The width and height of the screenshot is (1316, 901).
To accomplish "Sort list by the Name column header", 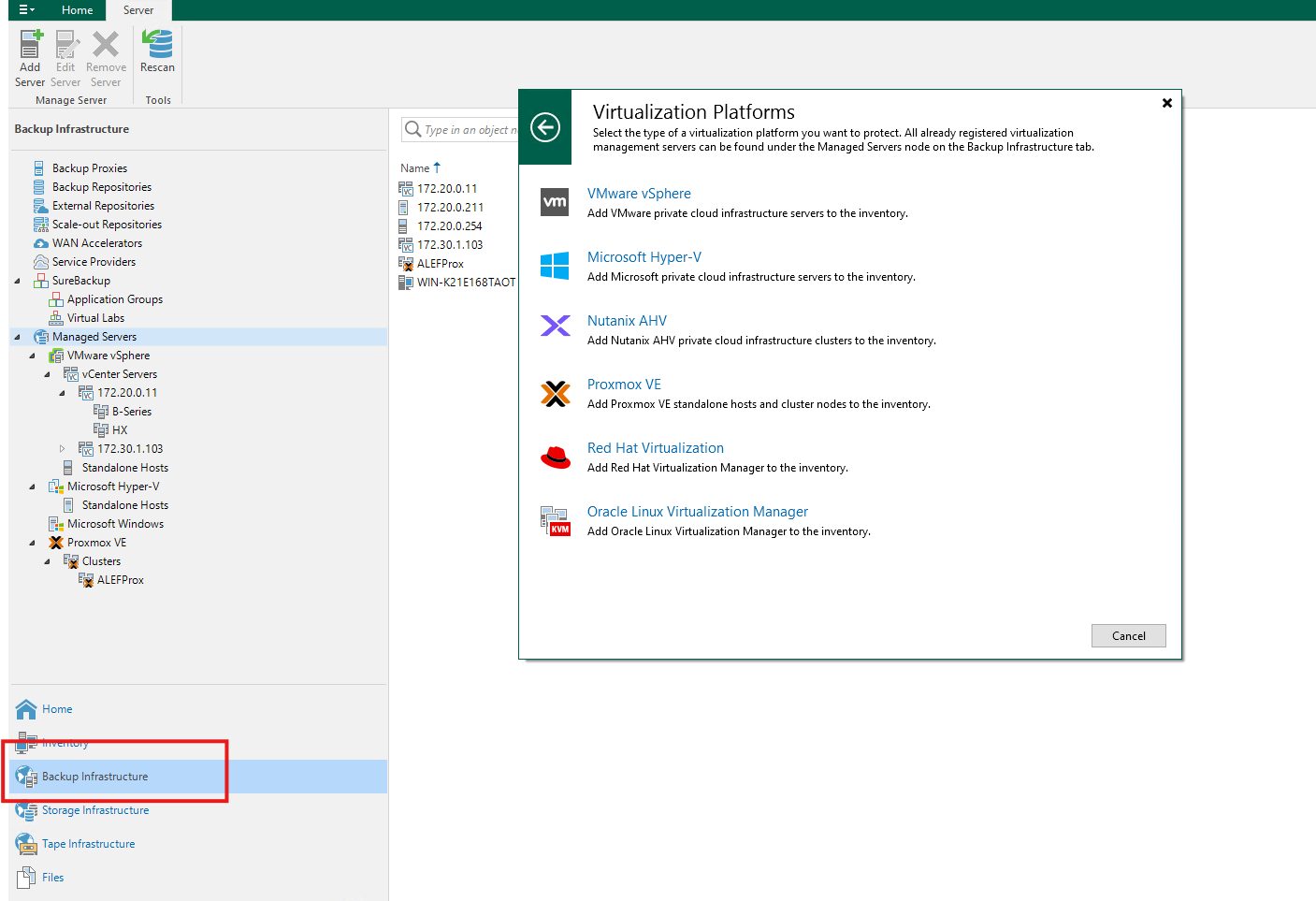I will point(415,168).
